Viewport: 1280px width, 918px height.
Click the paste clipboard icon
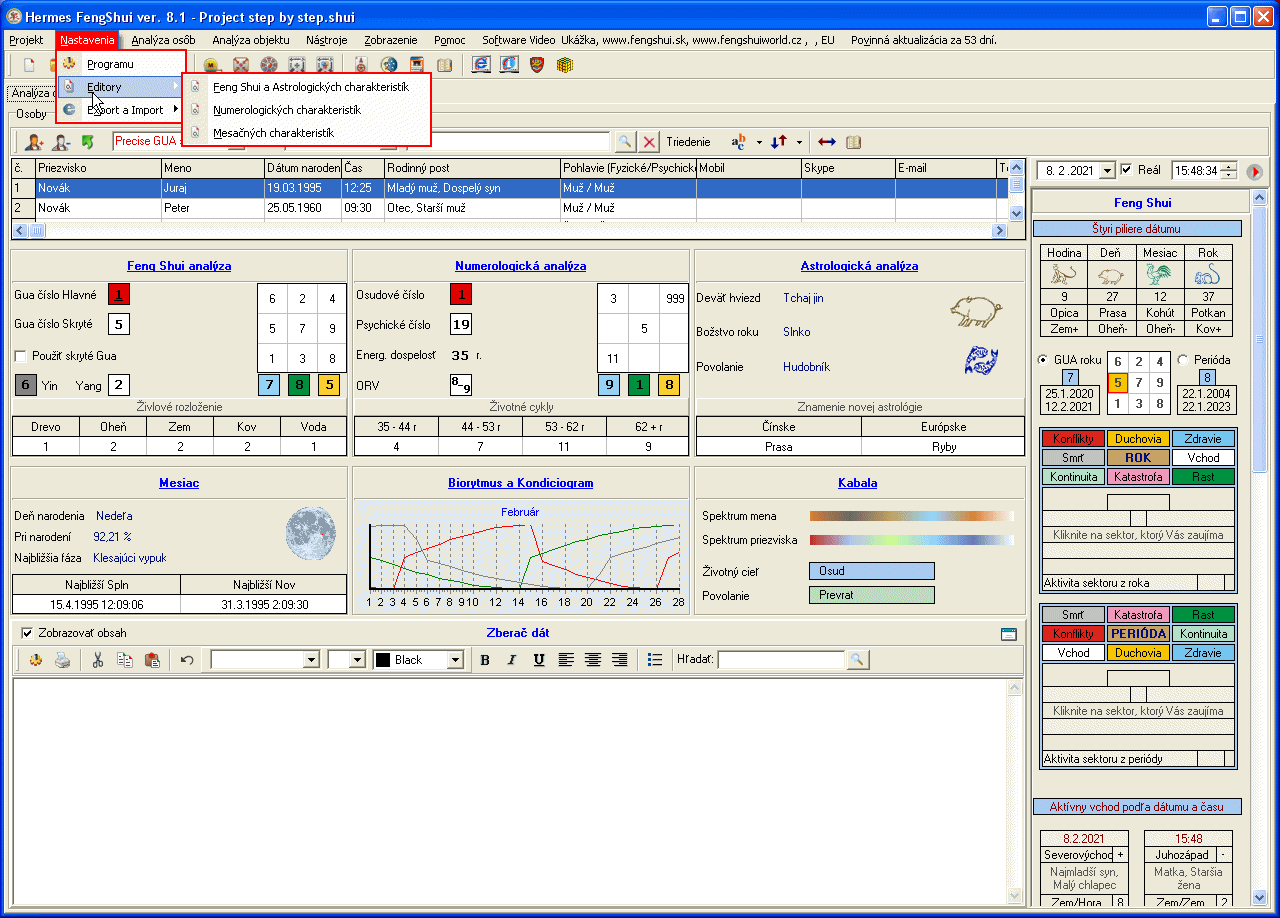pyautogui.click(x=152, y=660)
